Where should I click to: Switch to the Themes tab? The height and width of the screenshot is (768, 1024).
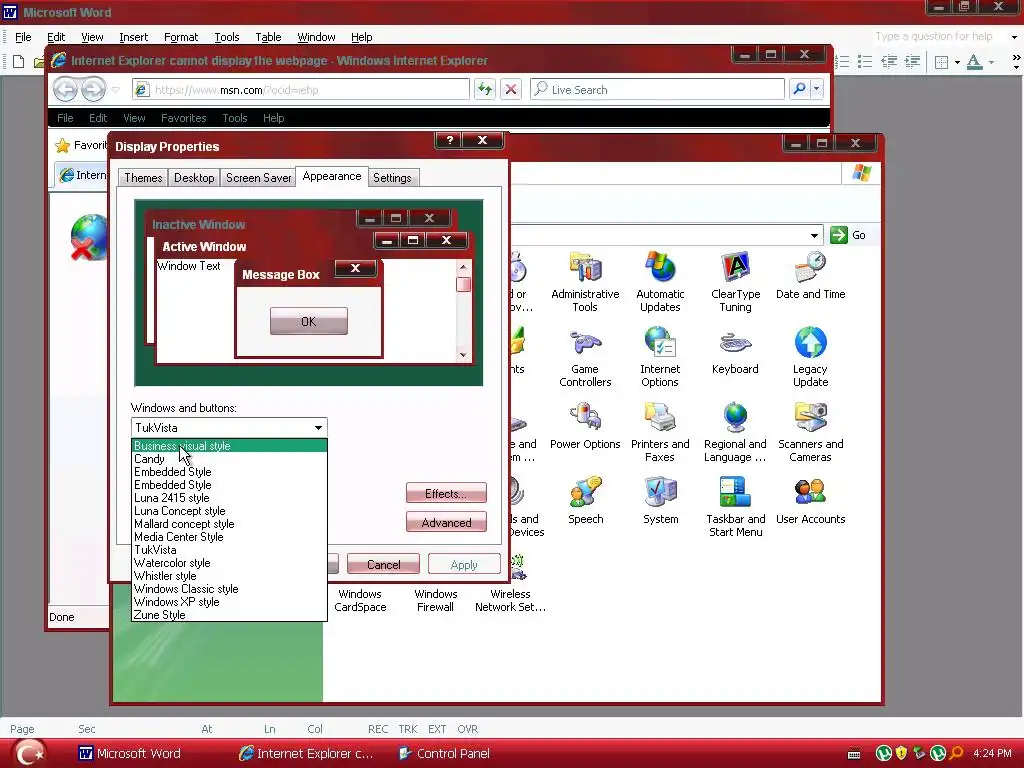pyautogui.click(x=143, y=178)
